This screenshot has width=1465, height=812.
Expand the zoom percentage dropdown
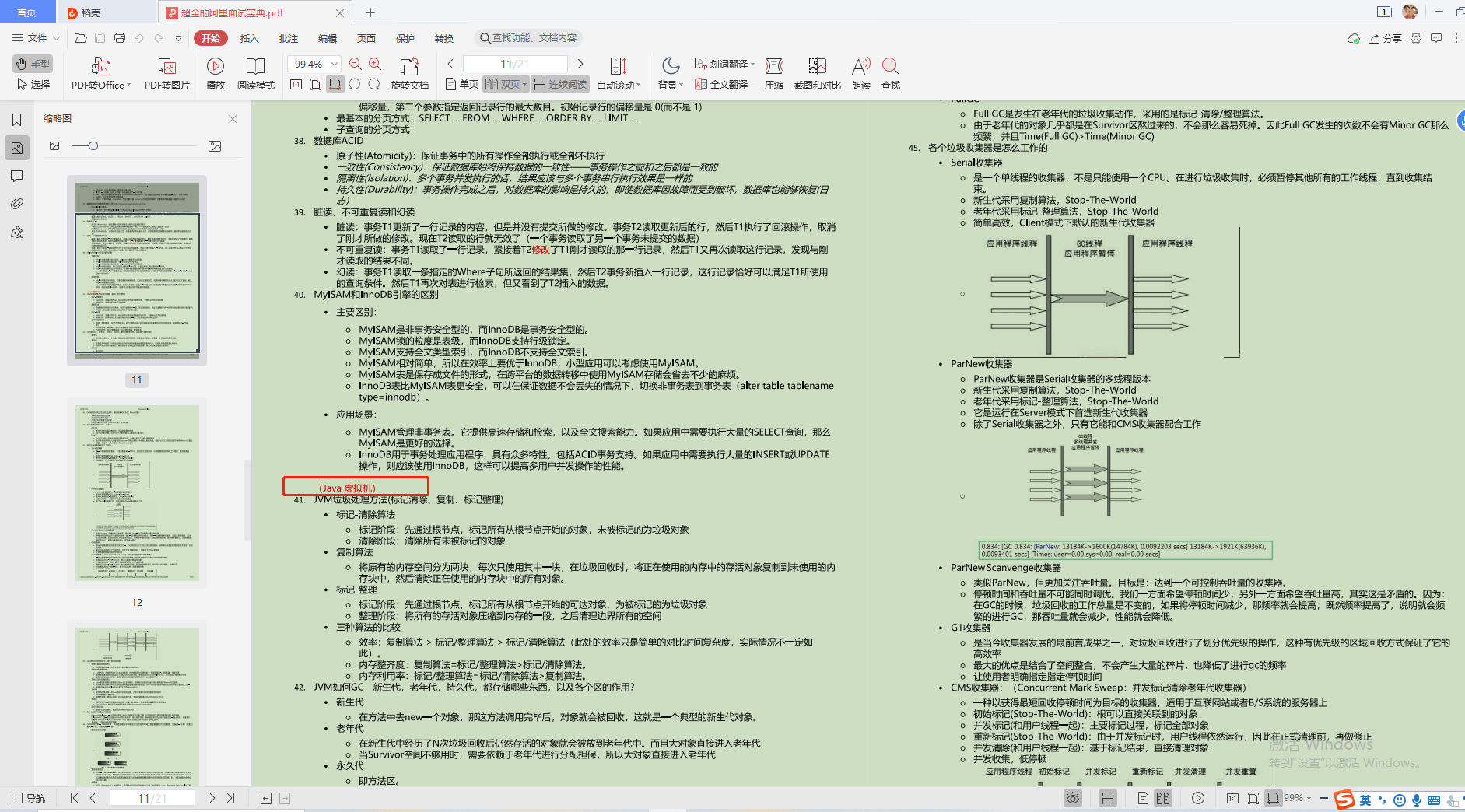click(335, 64)
